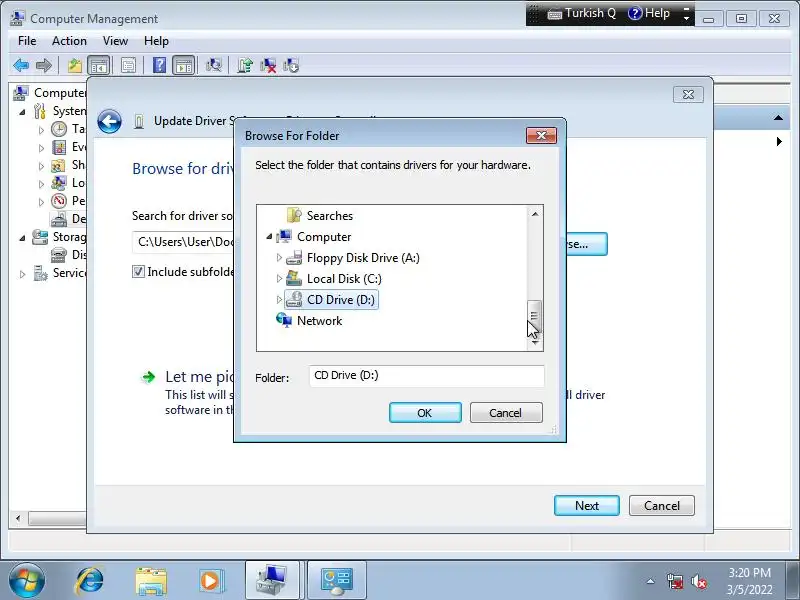Click the Forward arrow toolbar icon
The width and height of the screenshot is (800, 600).
[44, 65]
